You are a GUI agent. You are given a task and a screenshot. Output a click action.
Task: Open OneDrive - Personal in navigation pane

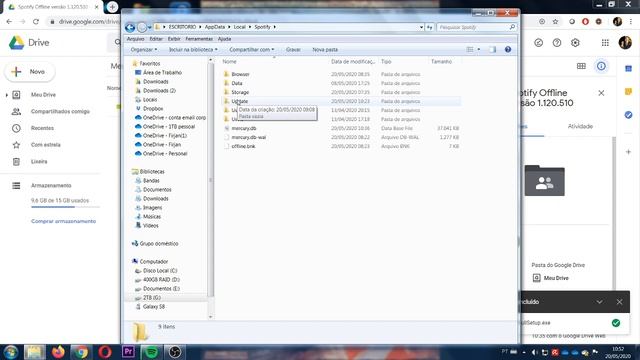pos(165,153)
